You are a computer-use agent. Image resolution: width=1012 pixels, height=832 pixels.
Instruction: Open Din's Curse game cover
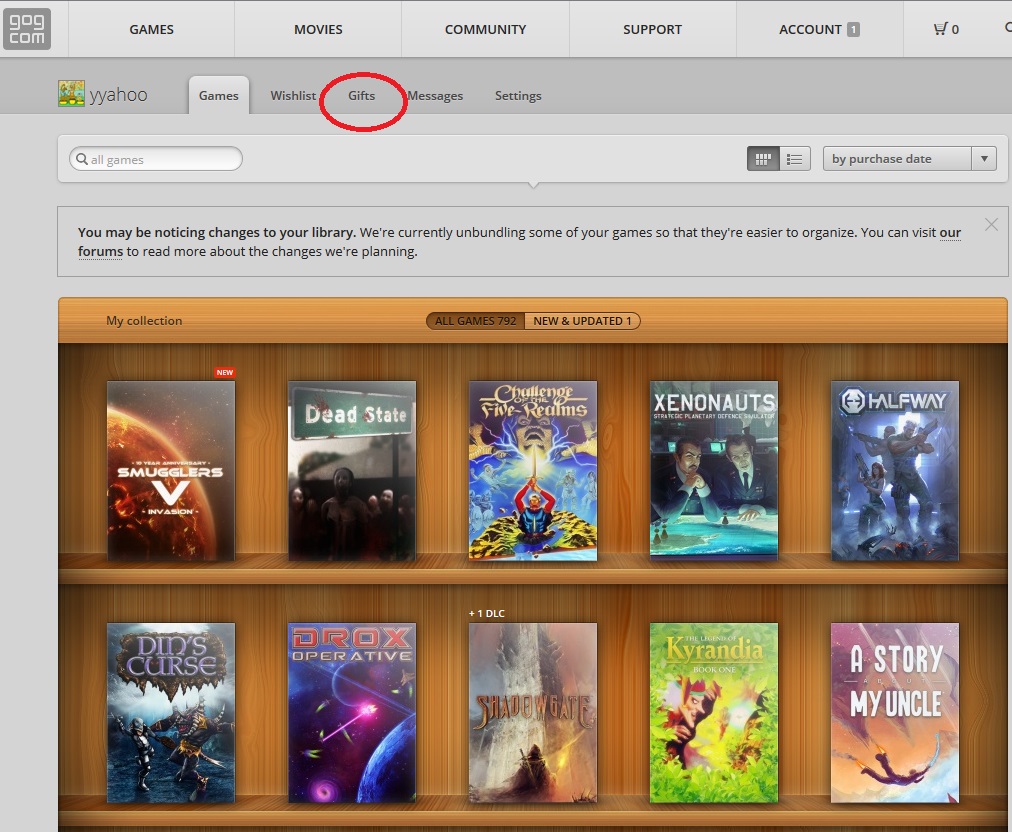[171, 713]
